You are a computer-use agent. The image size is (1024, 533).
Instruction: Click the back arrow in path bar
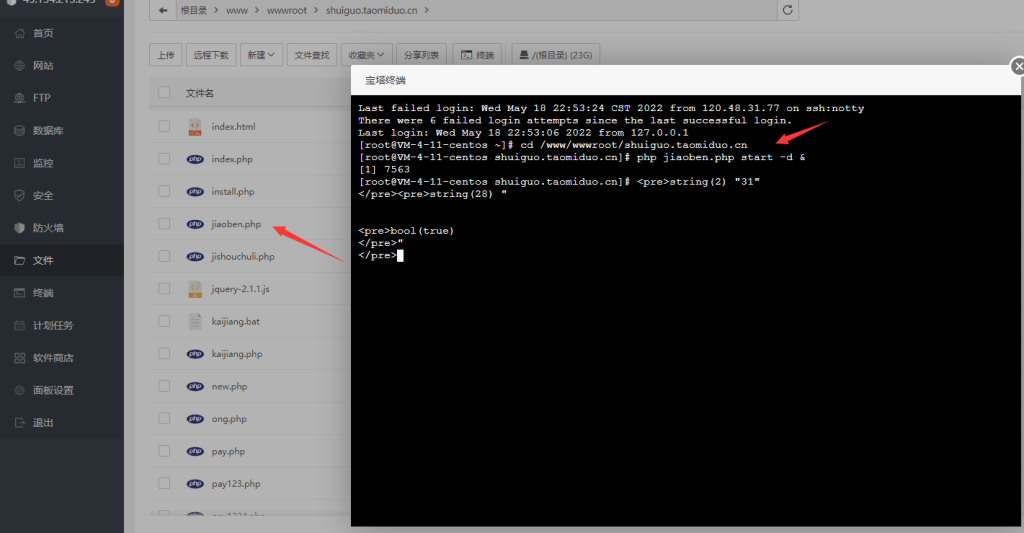tap(163, 10)
